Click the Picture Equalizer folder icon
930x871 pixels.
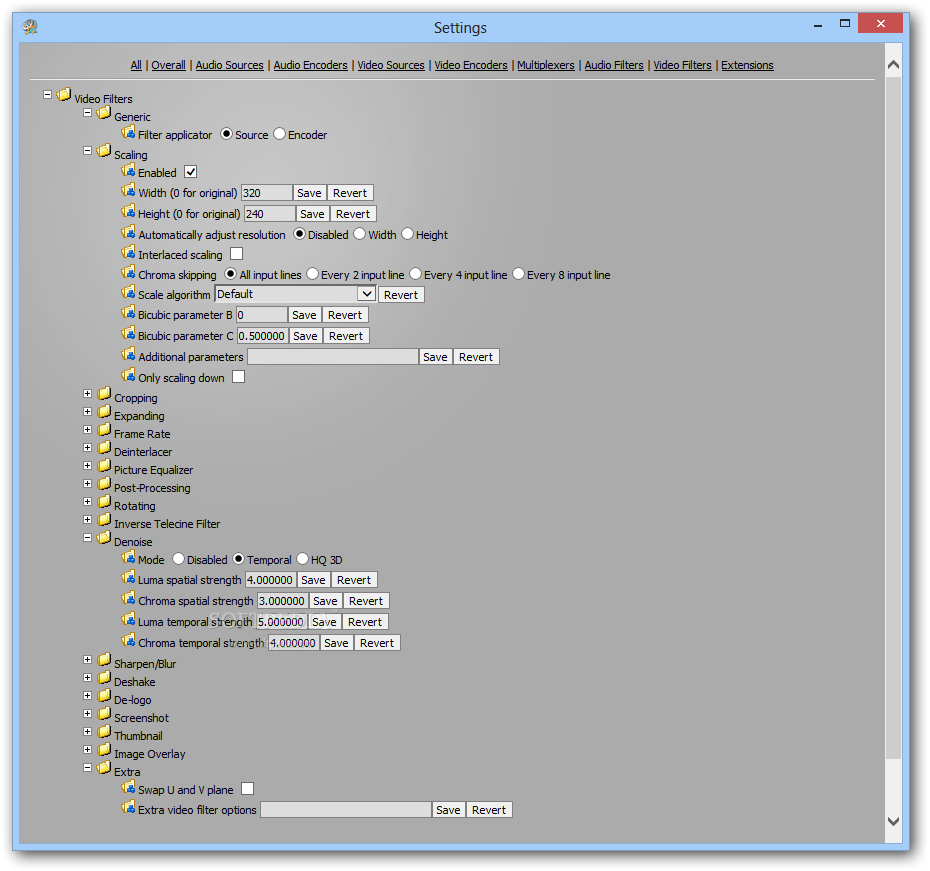pyautogui.click(x=104, y=465)
